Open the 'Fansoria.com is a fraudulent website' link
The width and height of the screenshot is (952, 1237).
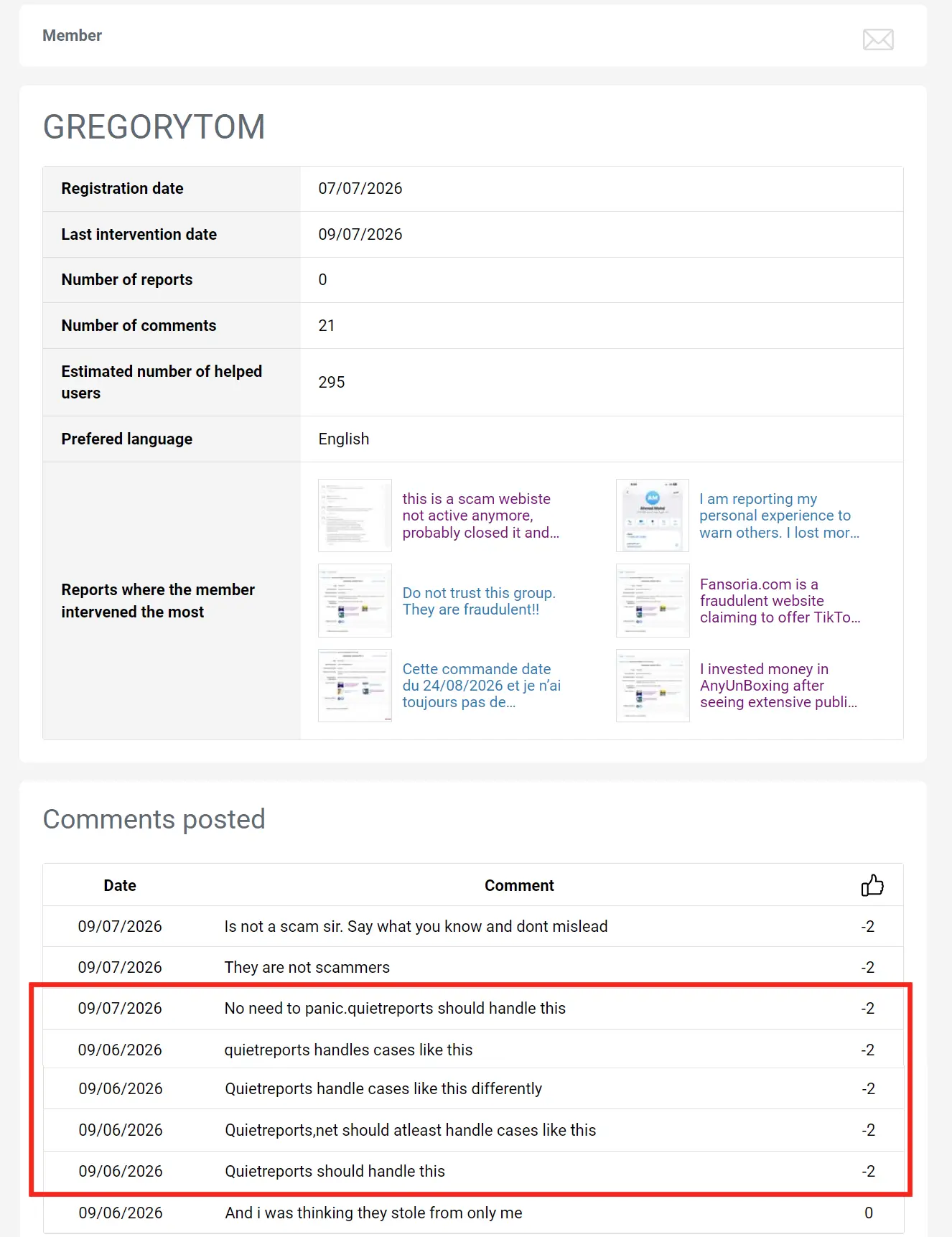point(780,601)
